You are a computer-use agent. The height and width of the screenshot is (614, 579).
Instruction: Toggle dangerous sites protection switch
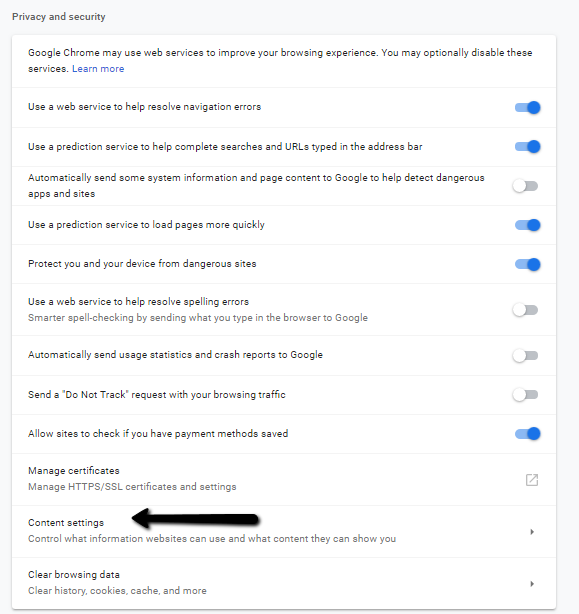click(527, 264)
